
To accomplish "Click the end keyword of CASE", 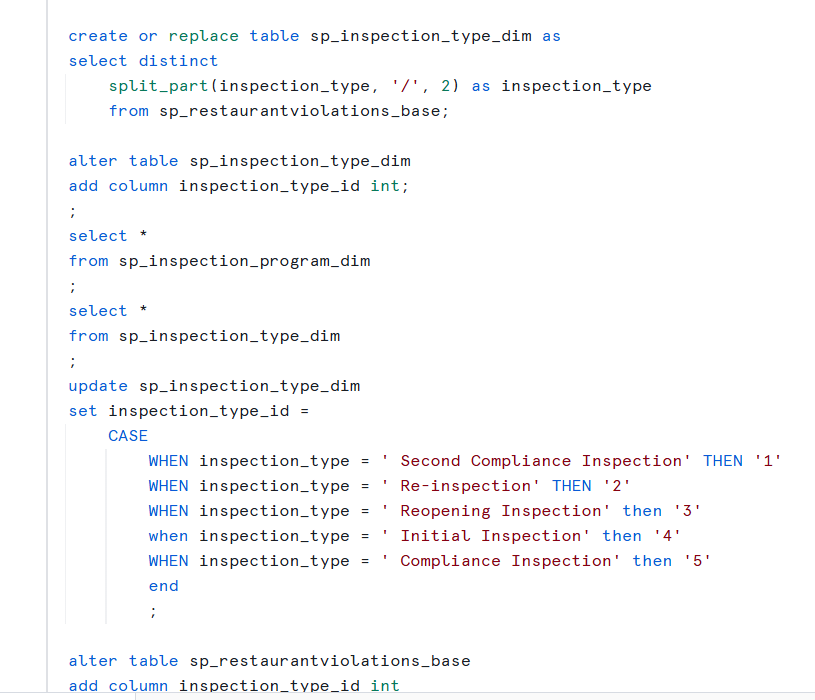I will pyautogui.click(x=163, y=586).
